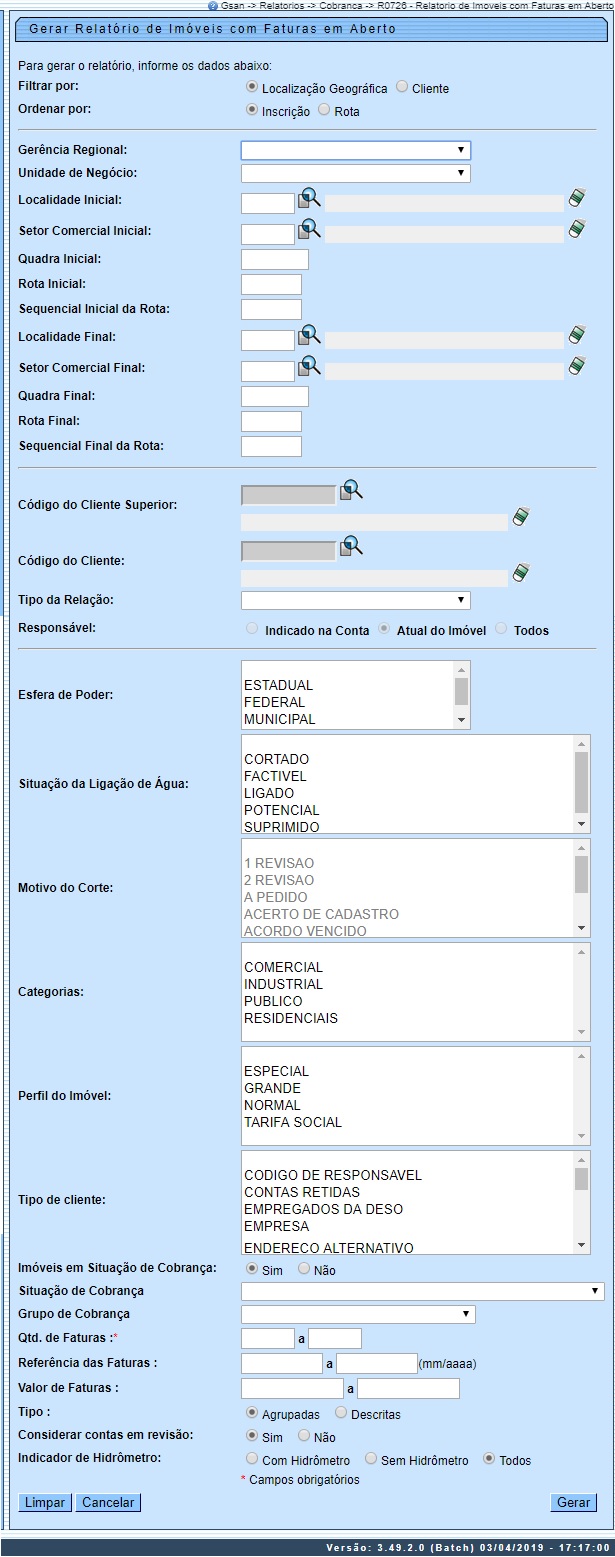Click eraser icon for Setor Comercial Final
Viewport: 615px width, 1557px height.
[576, 366]
